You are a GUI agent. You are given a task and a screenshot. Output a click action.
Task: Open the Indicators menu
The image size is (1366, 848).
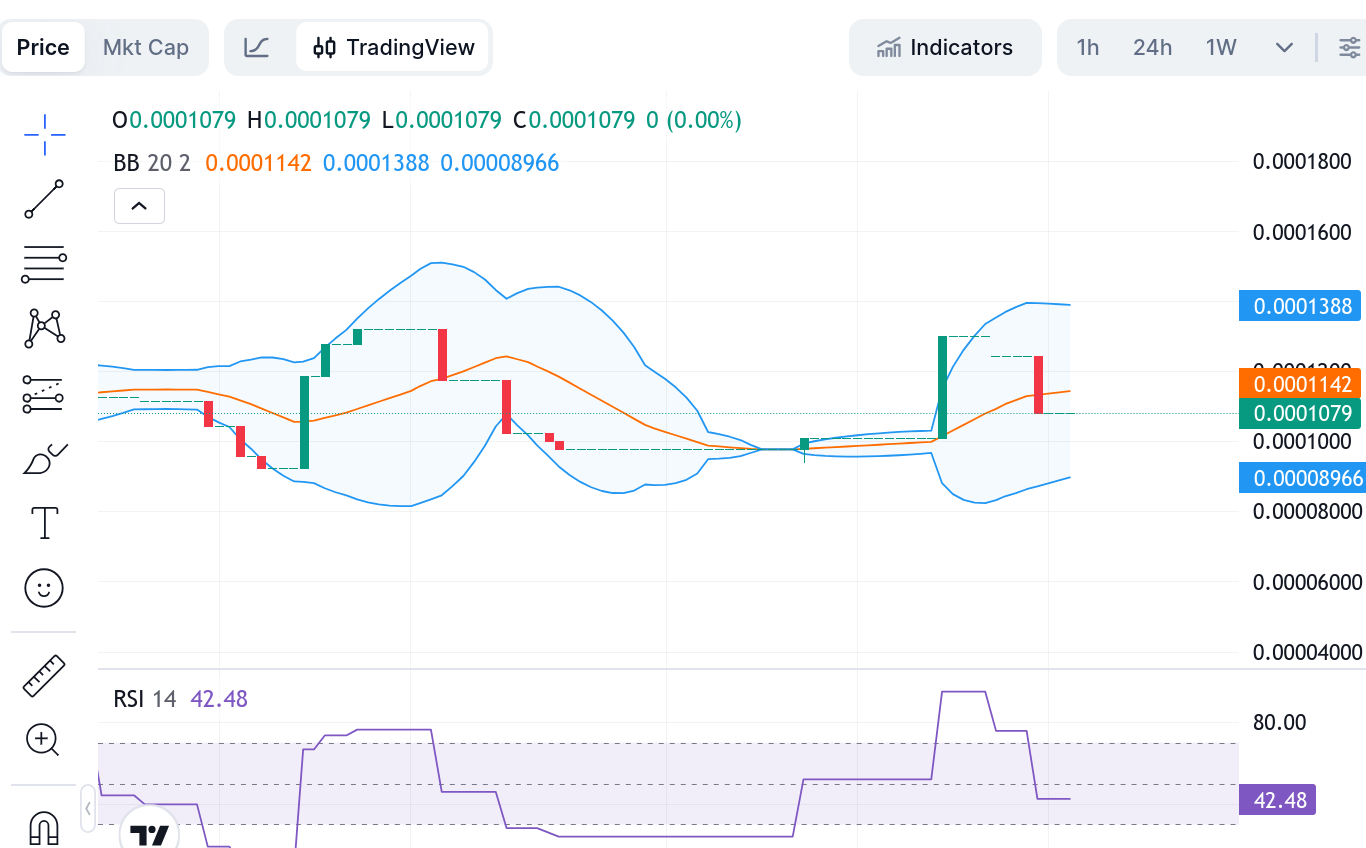click(945, 47)
